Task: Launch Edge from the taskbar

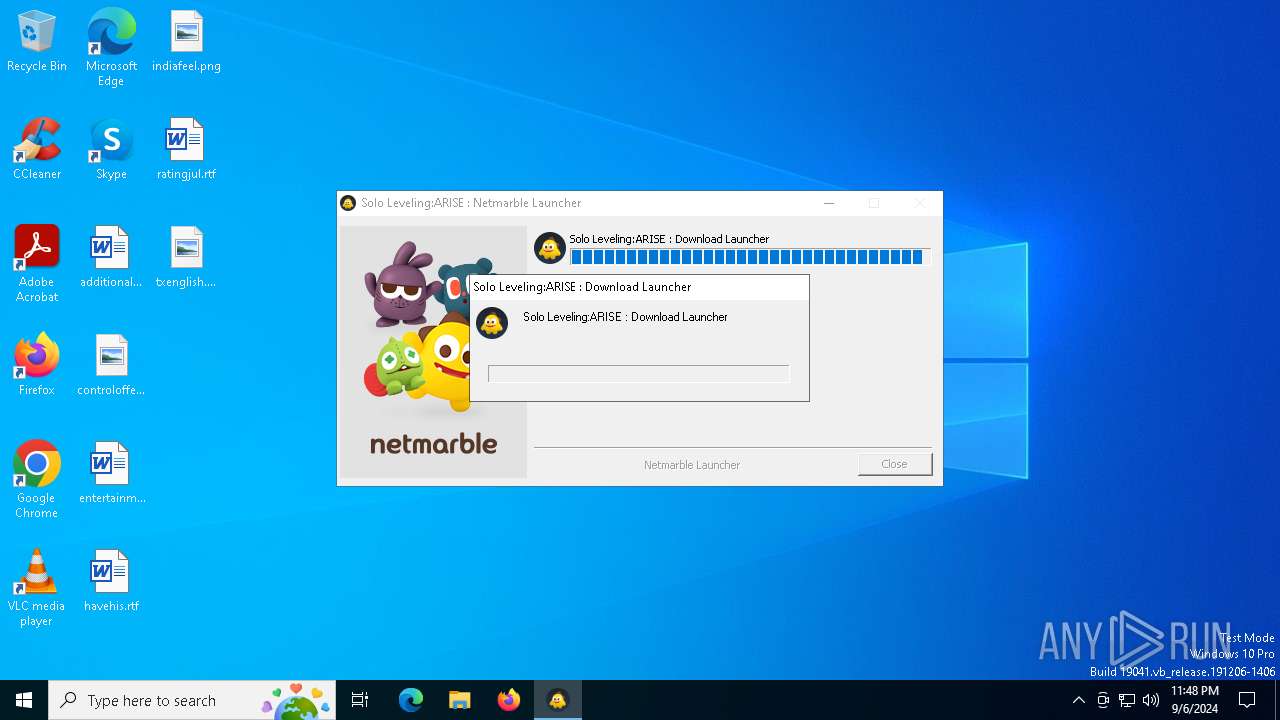Action: 411,700
